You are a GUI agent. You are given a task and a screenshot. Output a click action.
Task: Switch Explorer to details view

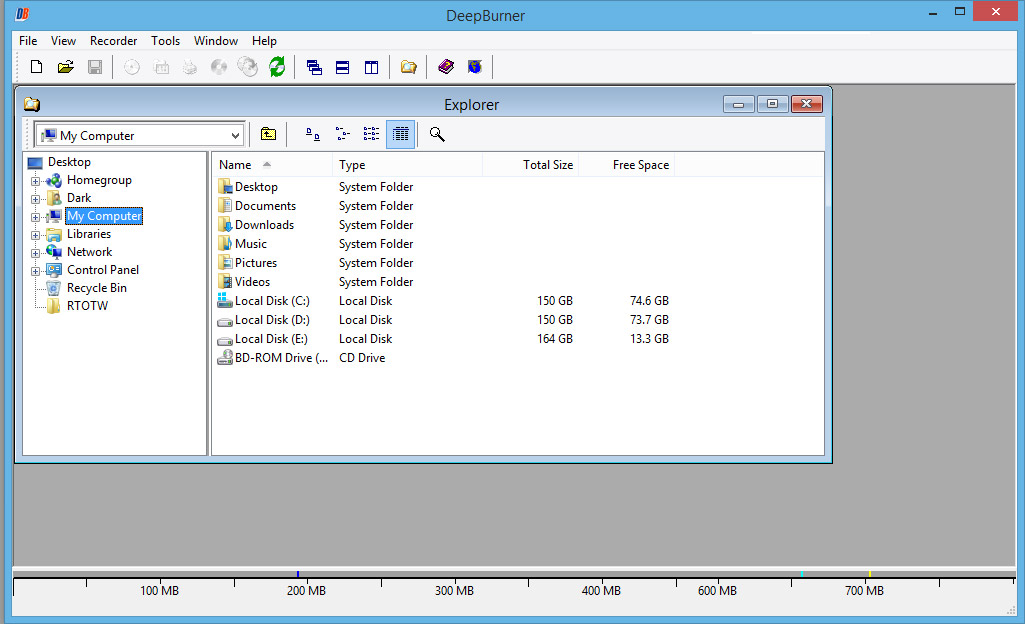[400, 134]
